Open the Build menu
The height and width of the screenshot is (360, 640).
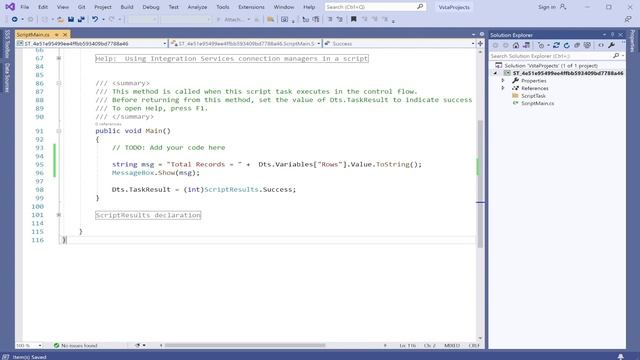(127, 7)
